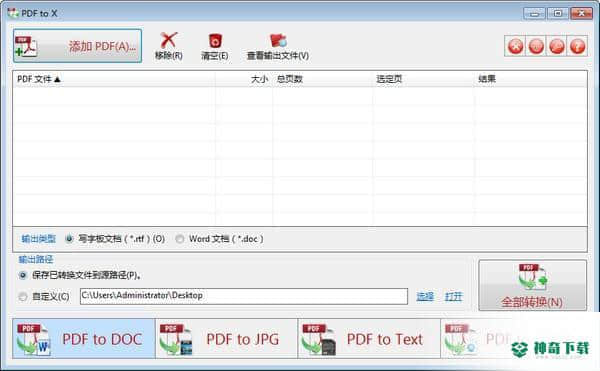This screenshot has width=600, height=371.
Task: Open 查看输出文件(V) folder icon
Action: pyautogui.click(x=278, y=41)
